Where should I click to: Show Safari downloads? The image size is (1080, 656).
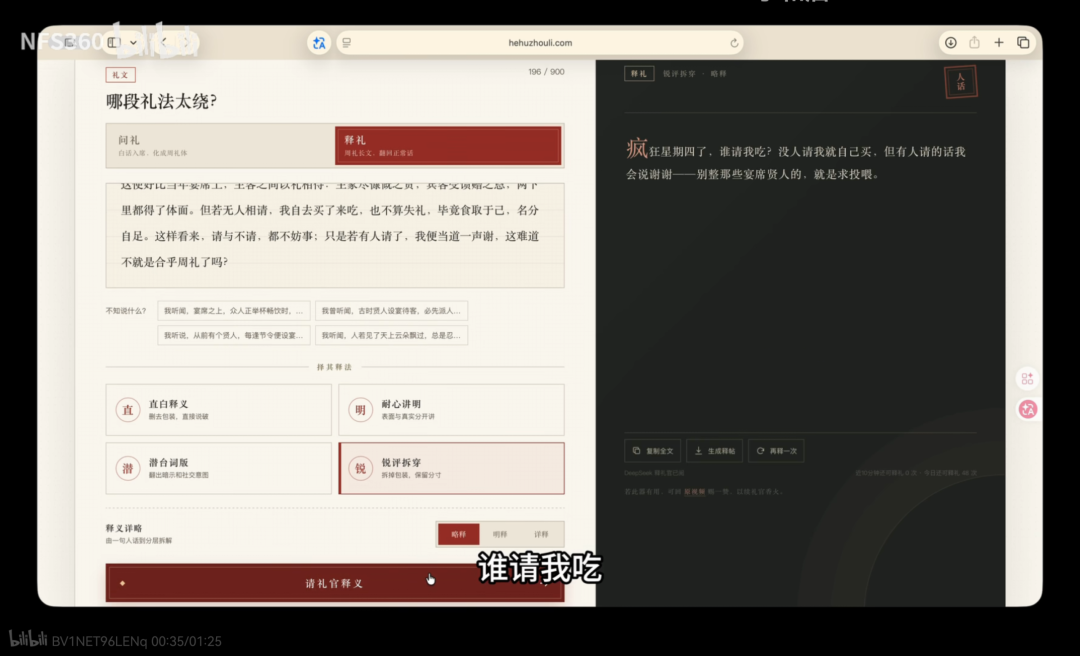coord(951,43)
